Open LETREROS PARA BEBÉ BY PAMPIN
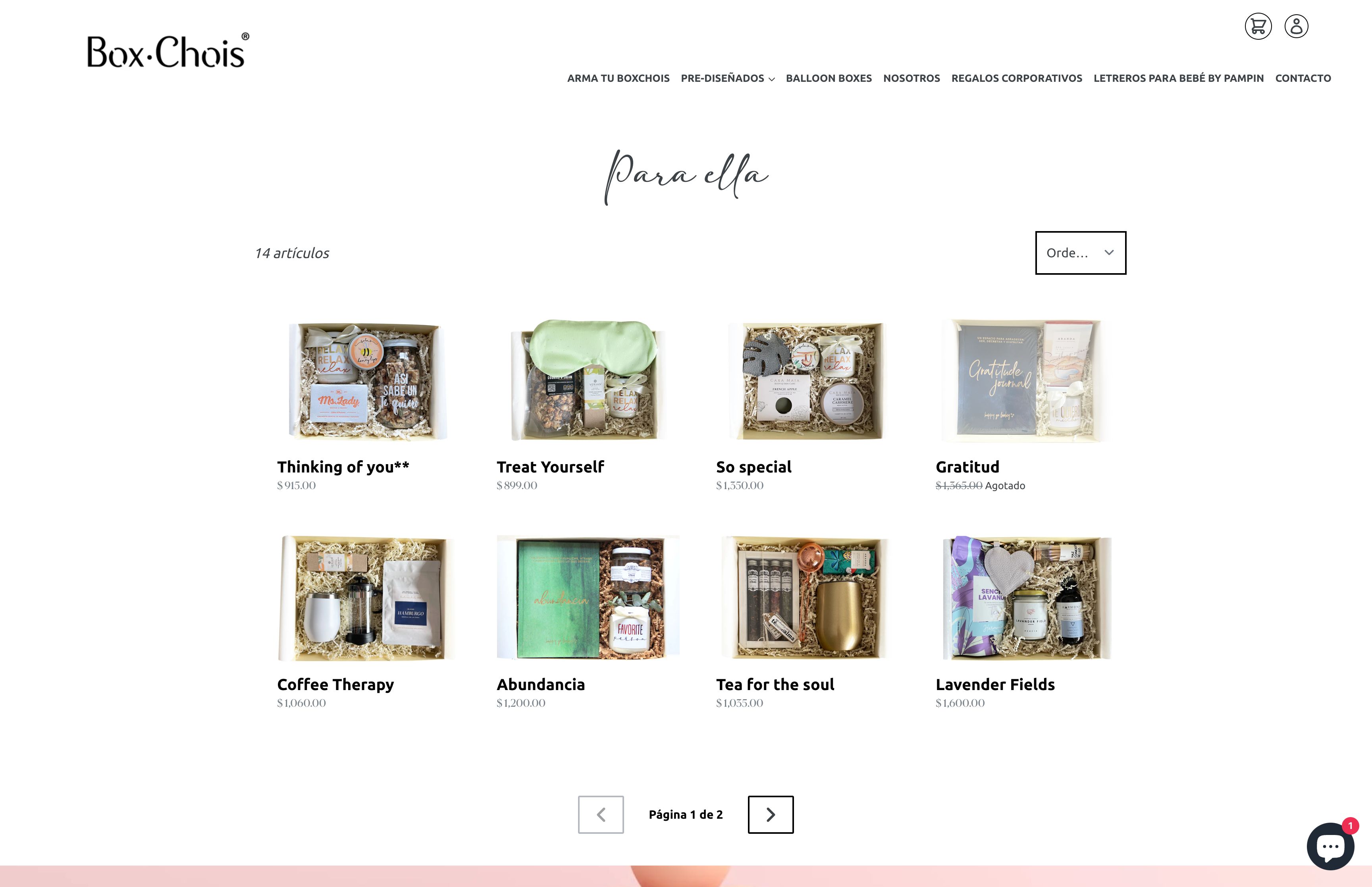Screen dimensions: 1372x887 coord(1179,78)
